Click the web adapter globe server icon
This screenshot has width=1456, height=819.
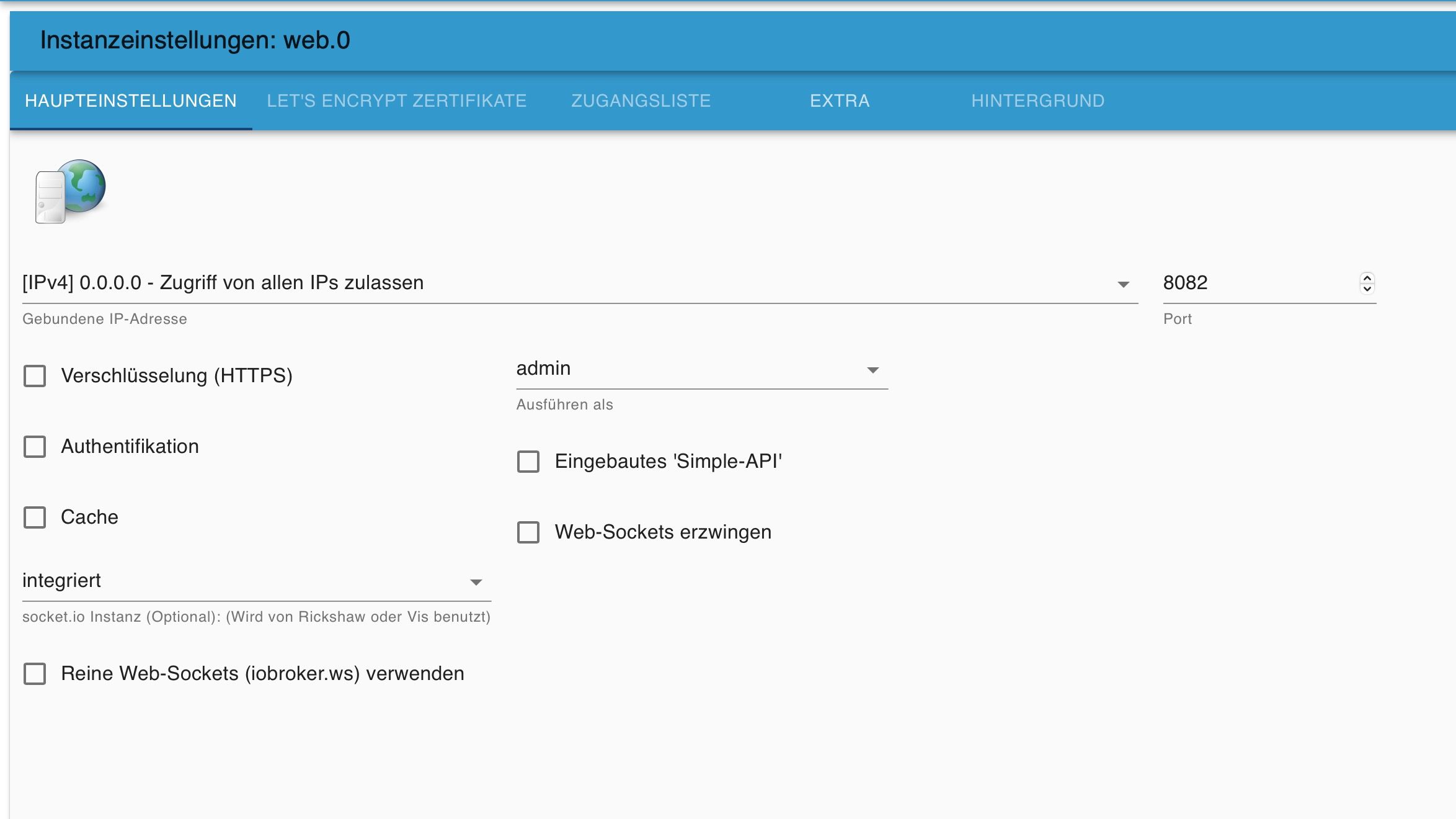71,190
